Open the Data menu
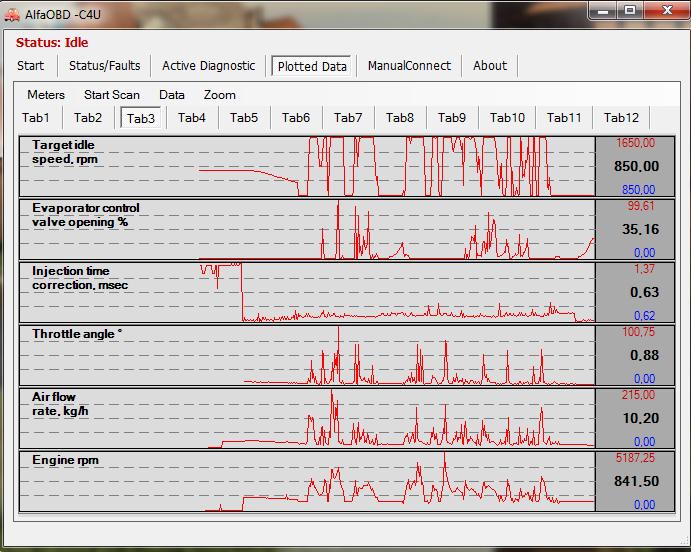Screen dimensions: 691x552 coord(172,95)
